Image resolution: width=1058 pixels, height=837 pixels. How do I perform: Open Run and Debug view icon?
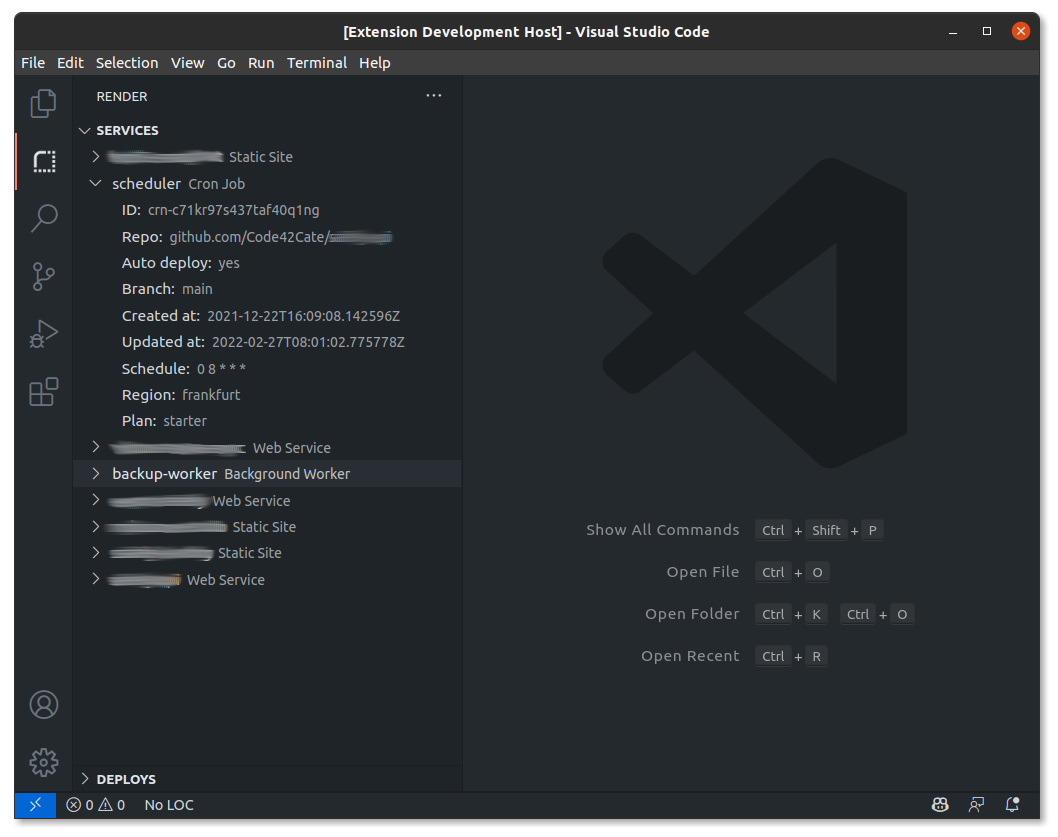pos(44,333)
